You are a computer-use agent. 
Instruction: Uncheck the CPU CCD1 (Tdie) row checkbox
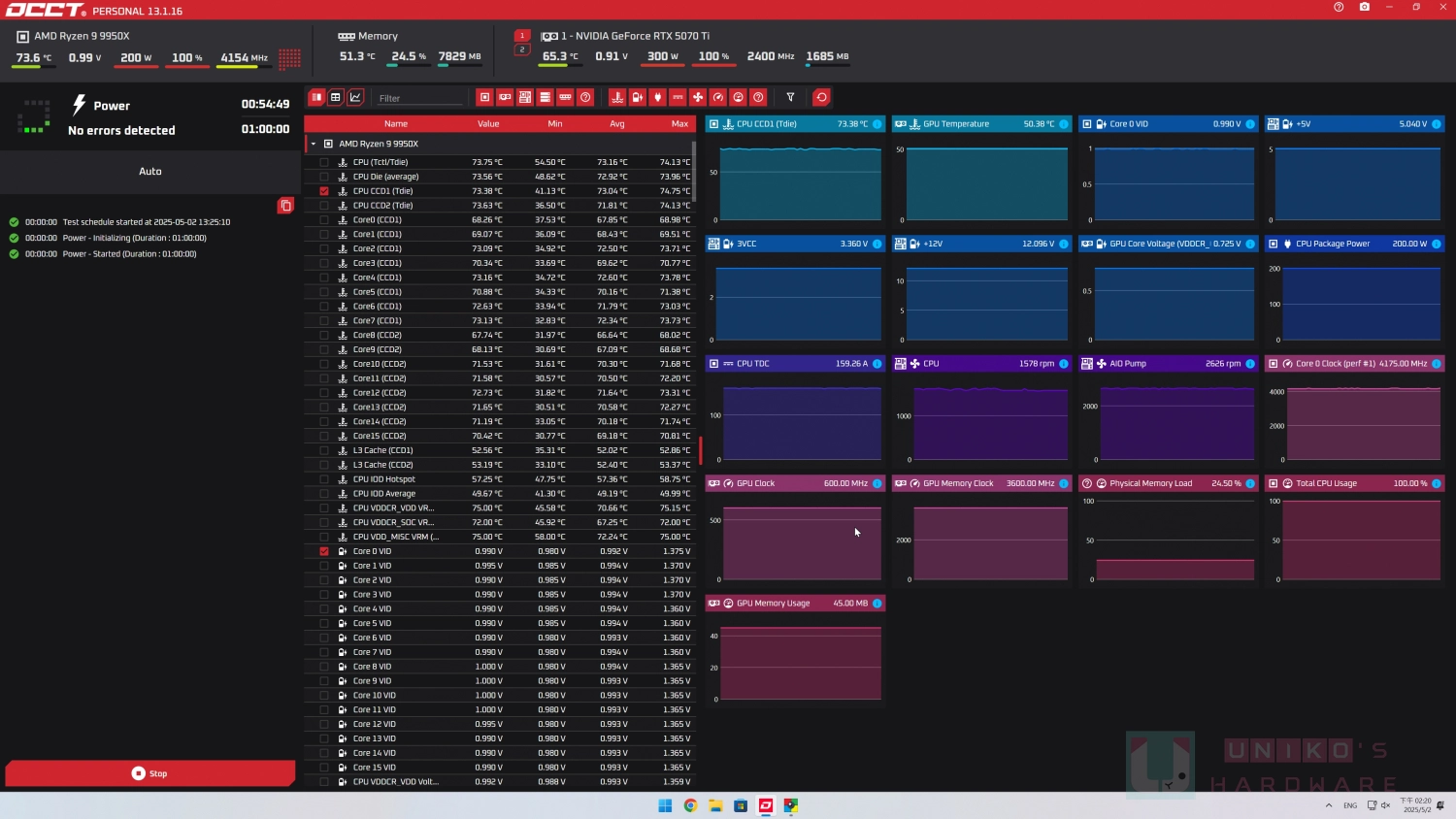tap(324, 191)
